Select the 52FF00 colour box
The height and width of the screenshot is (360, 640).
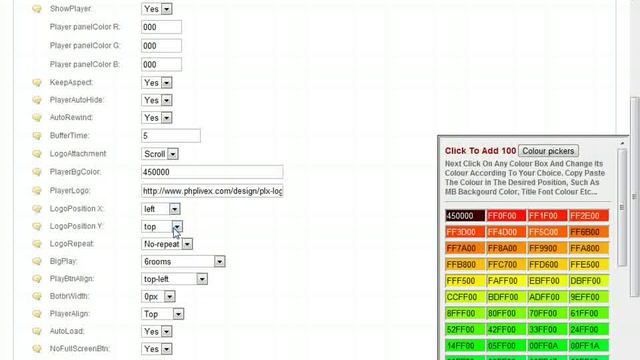[465, 330]
